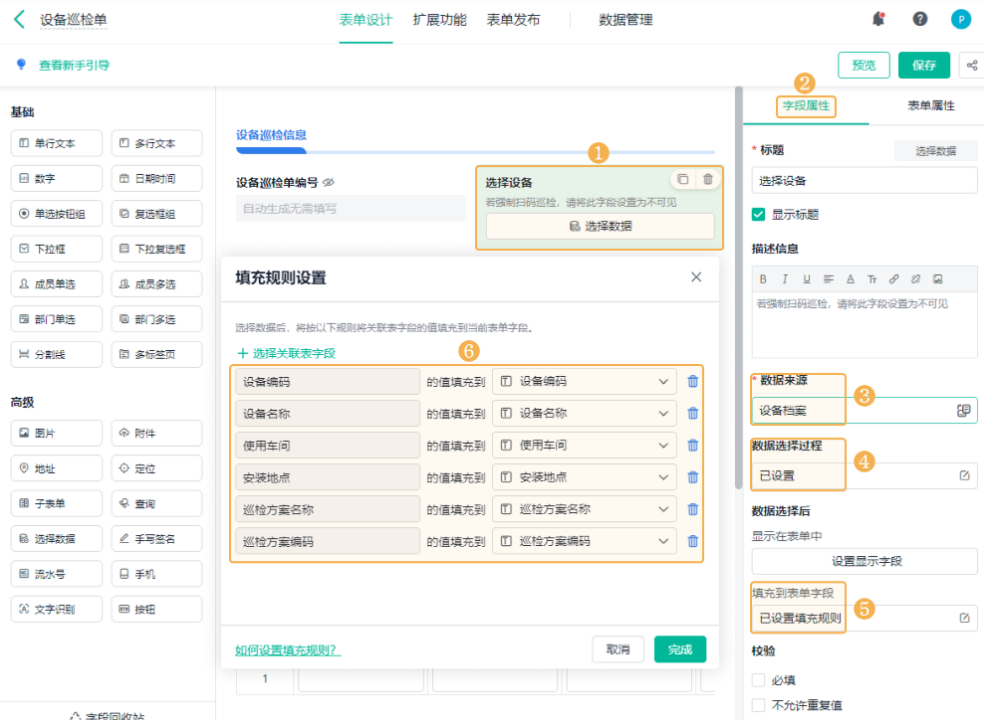Click the trash icon on 选择设备 field
The width and height of the screenshot is (984, 720).
pyautogui.click(x=708, y=179)
